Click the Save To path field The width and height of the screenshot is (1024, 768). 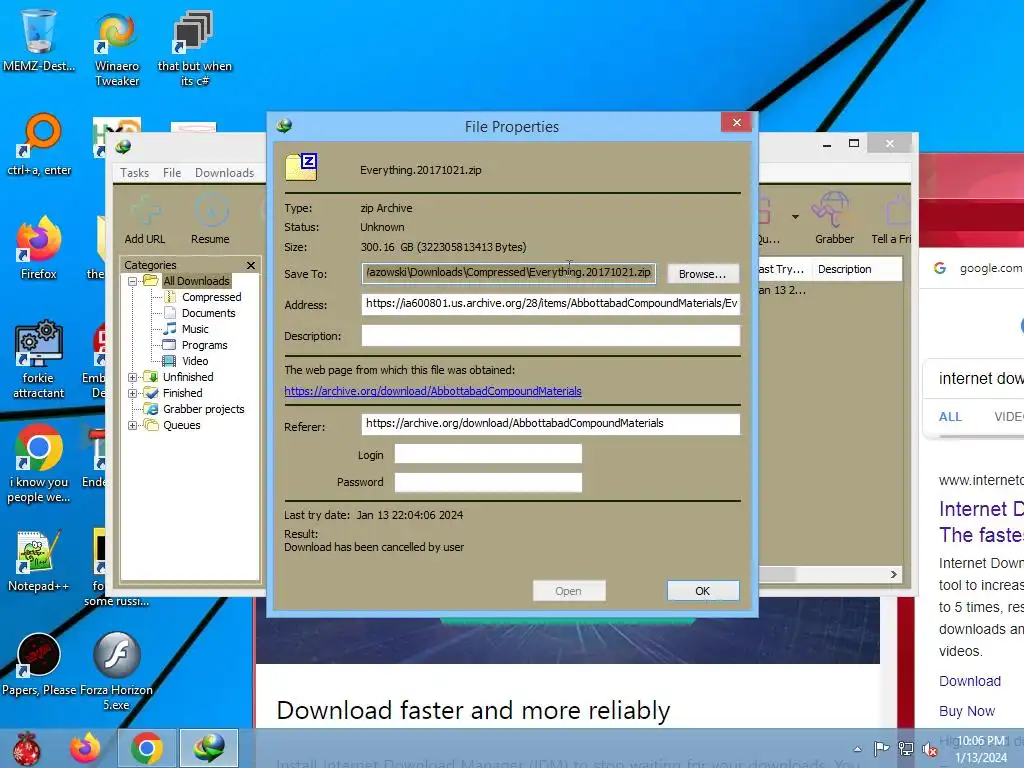pos(509,273)
